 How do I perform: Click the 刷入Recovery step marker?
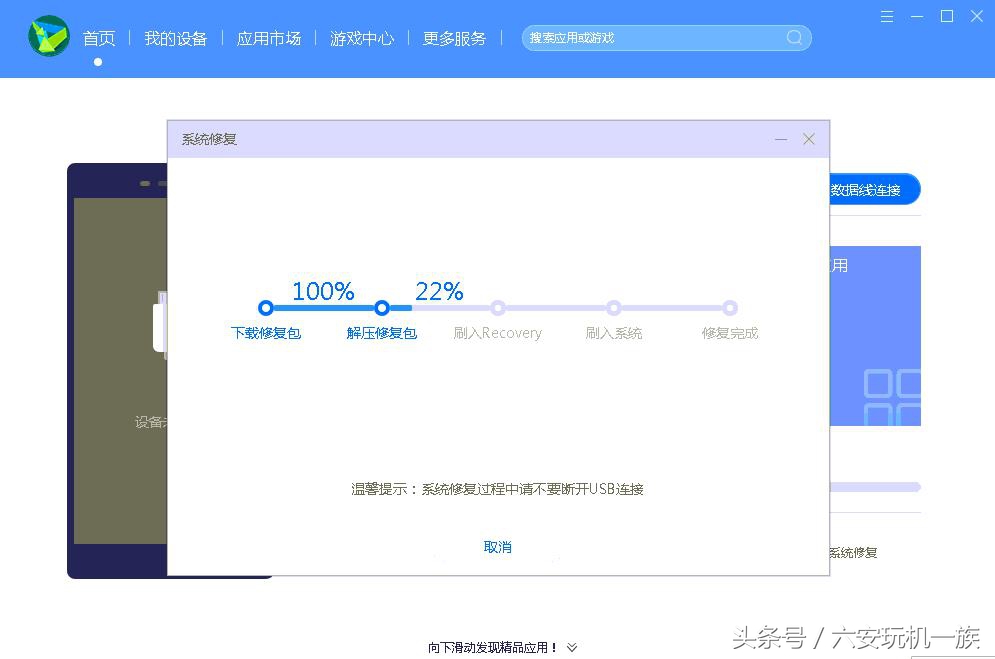tap(497, 308)
